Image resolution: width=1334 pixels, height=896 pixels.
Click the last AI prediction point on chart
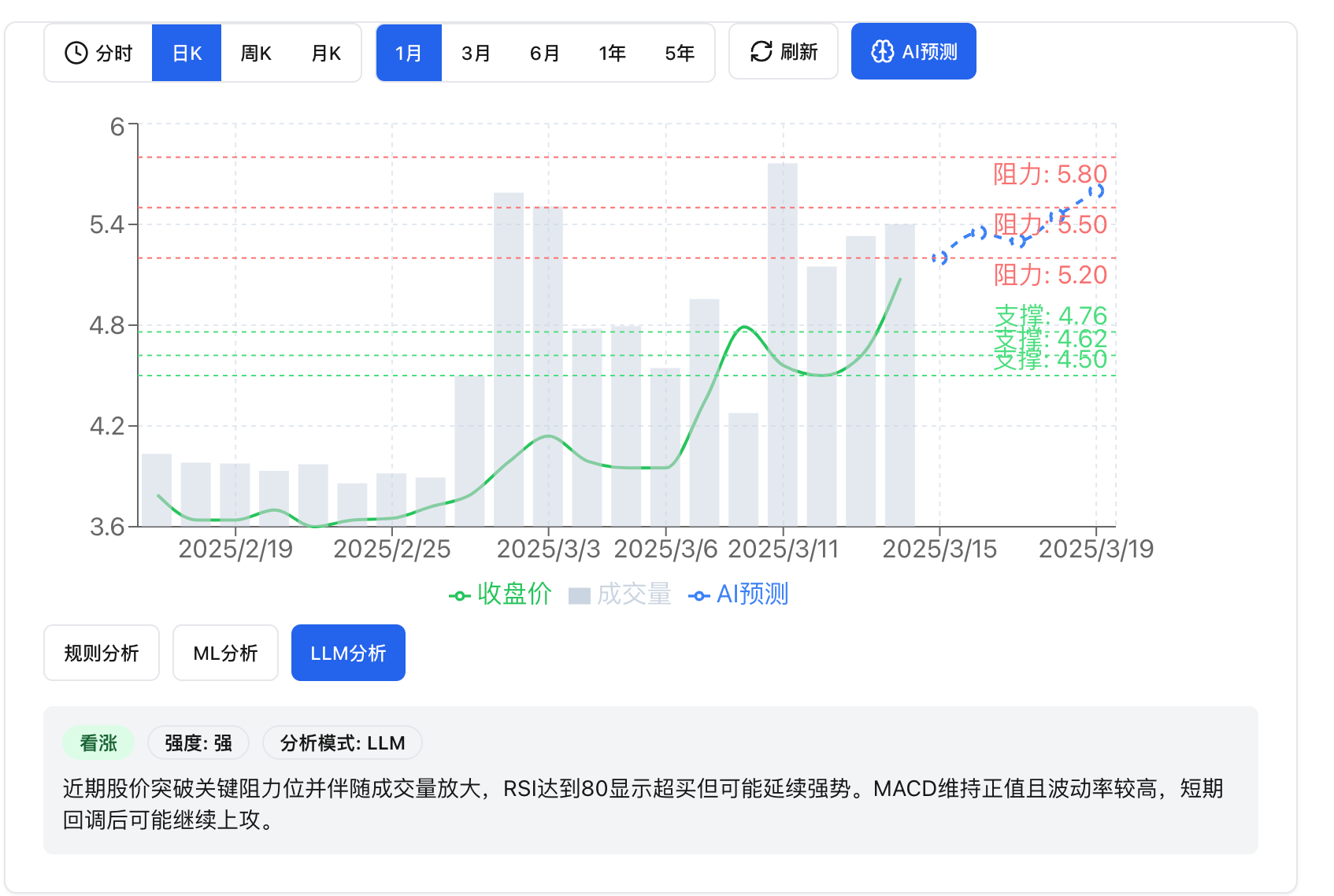(x=1096, y=191)
